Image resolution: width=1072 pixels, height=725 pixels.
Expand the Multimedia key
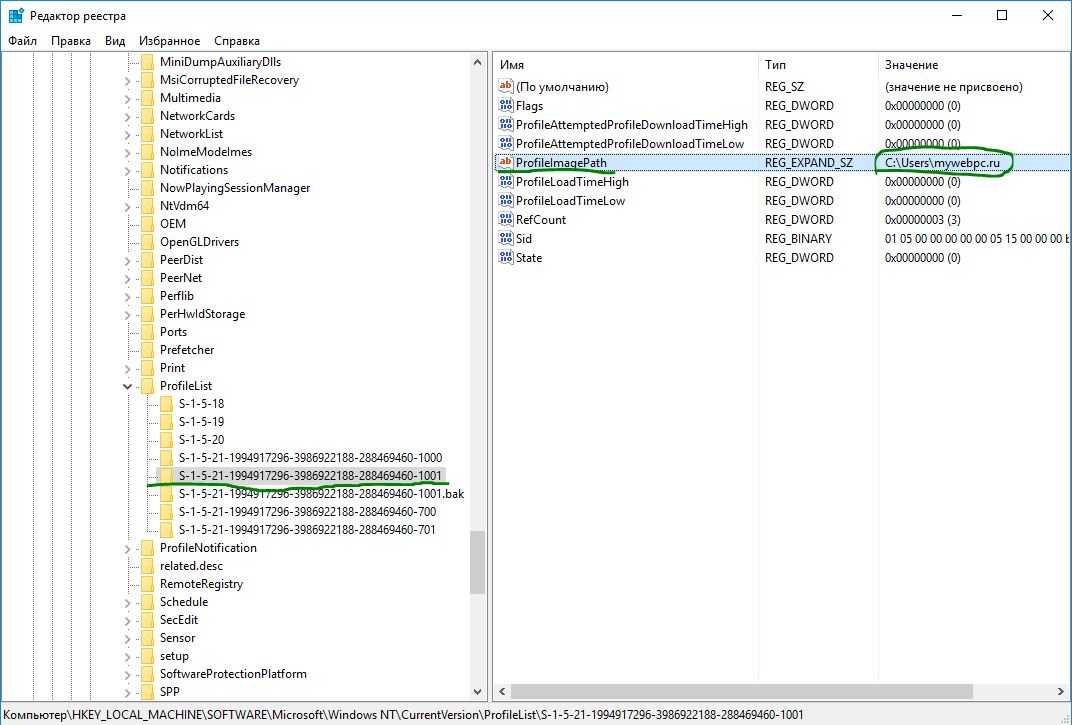128,98
